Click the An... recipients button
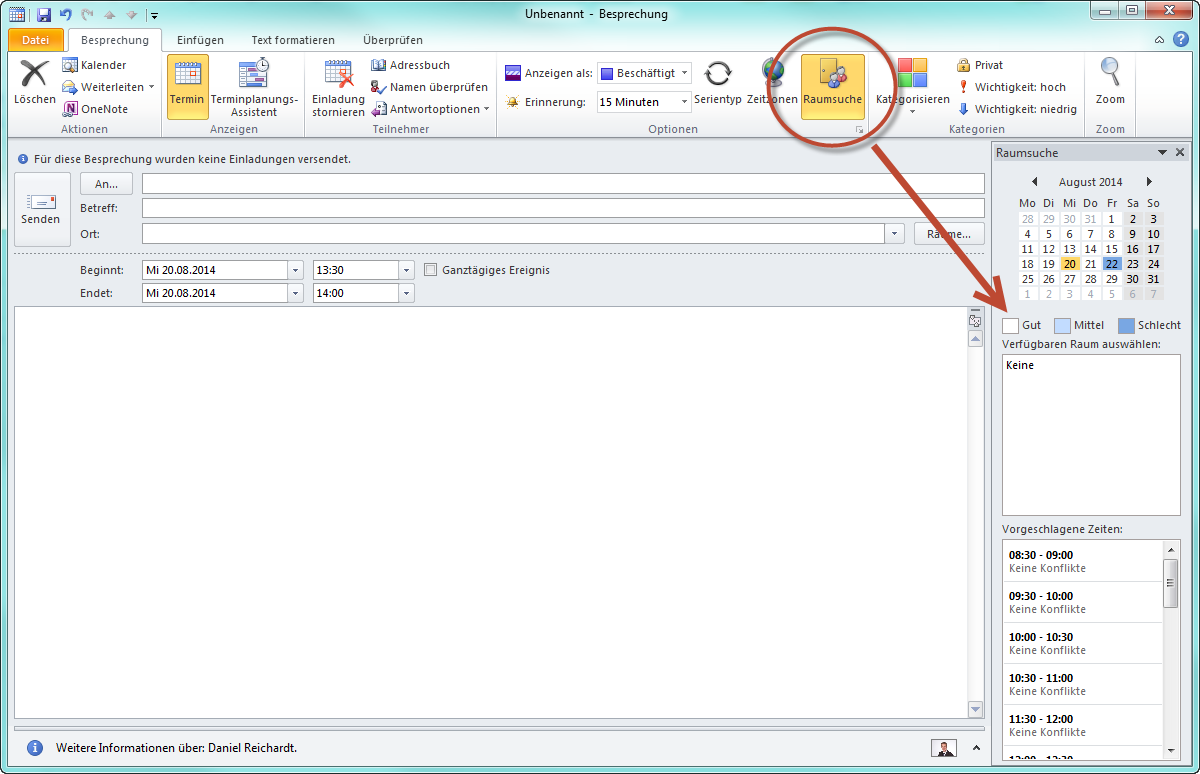Screen dimensions: 1200x774 [106, 183]
